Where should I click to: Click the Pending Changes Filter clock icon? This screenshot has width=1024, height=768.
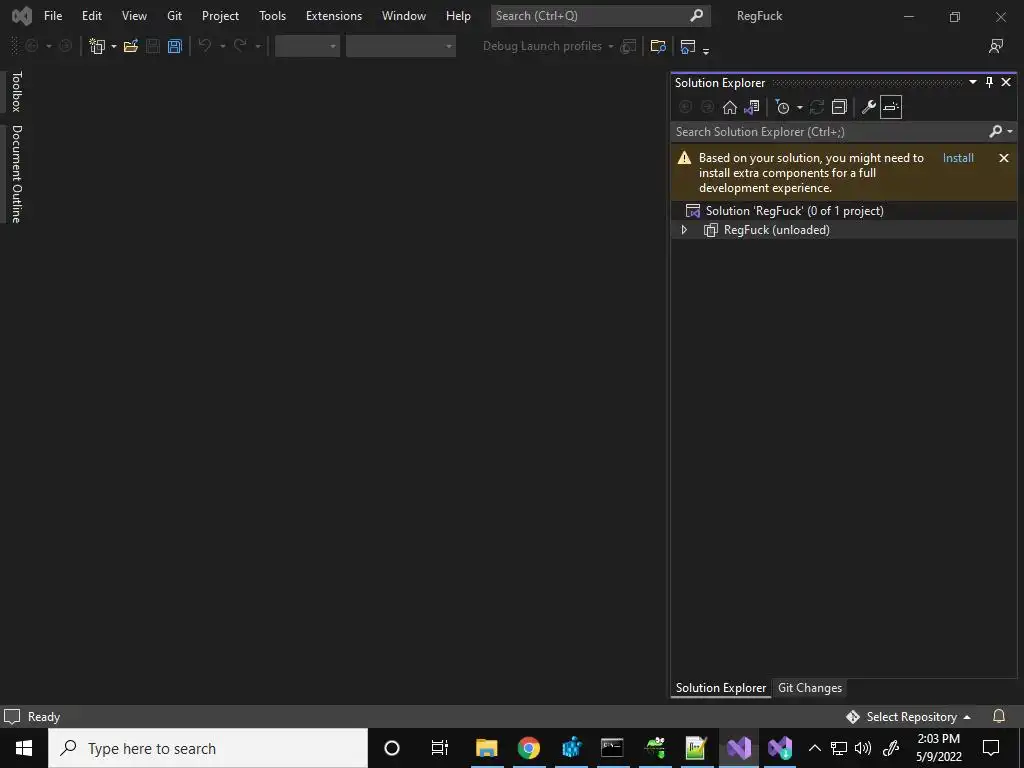(782, 107)
